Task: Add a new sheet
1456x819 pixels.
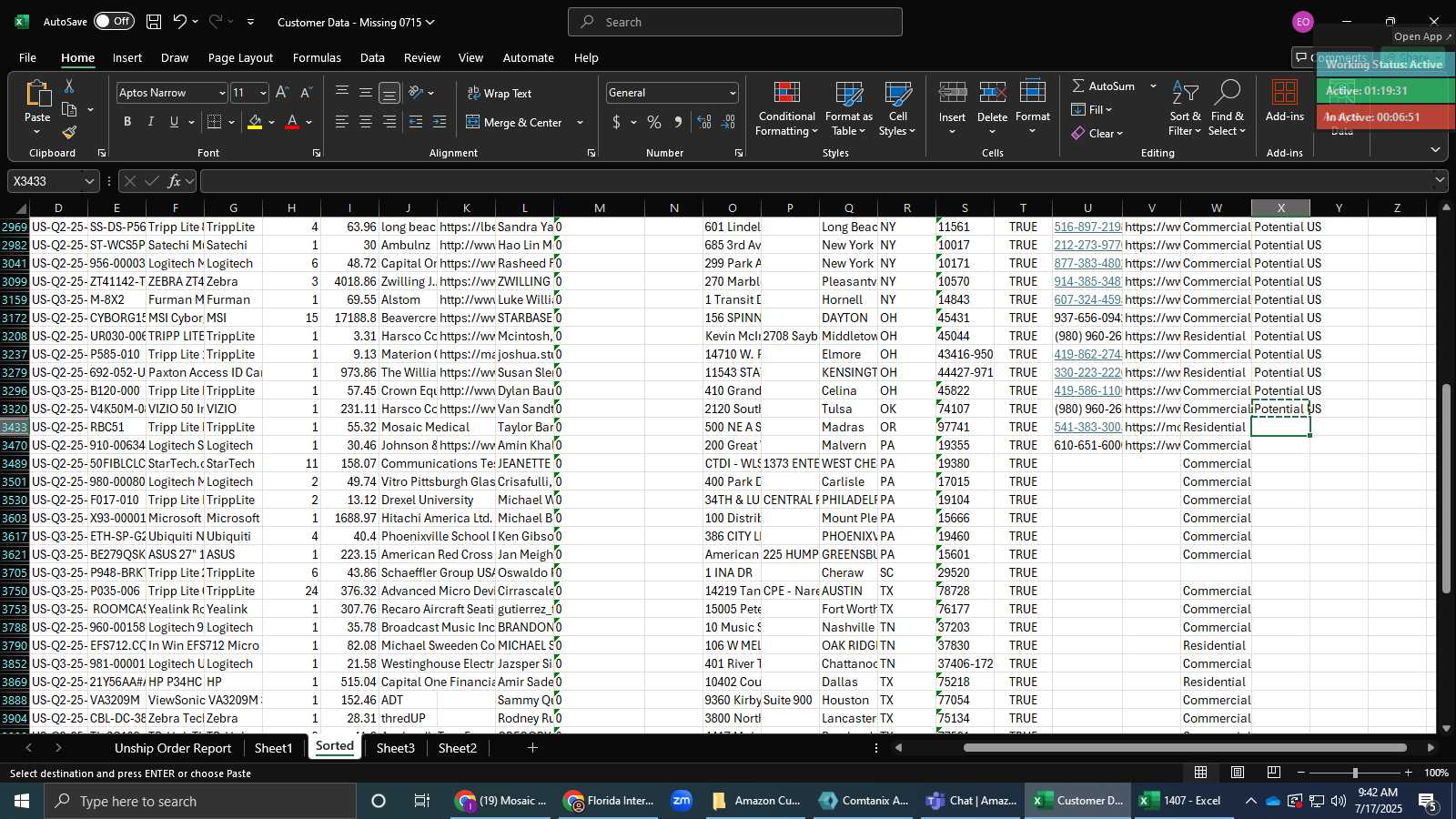Action: (x=532, y=748)
